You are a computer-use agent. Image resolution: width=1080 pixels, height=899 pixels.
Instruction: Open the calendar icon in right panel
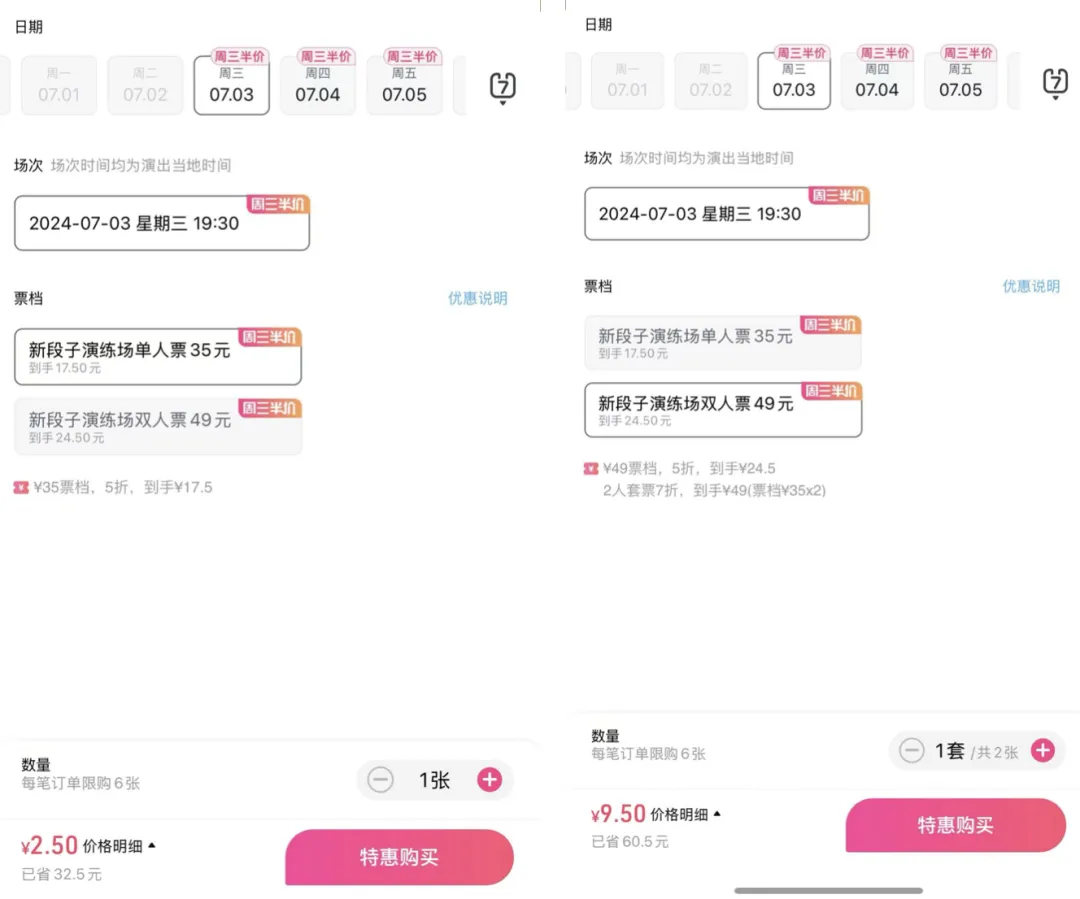(1055, 83)
